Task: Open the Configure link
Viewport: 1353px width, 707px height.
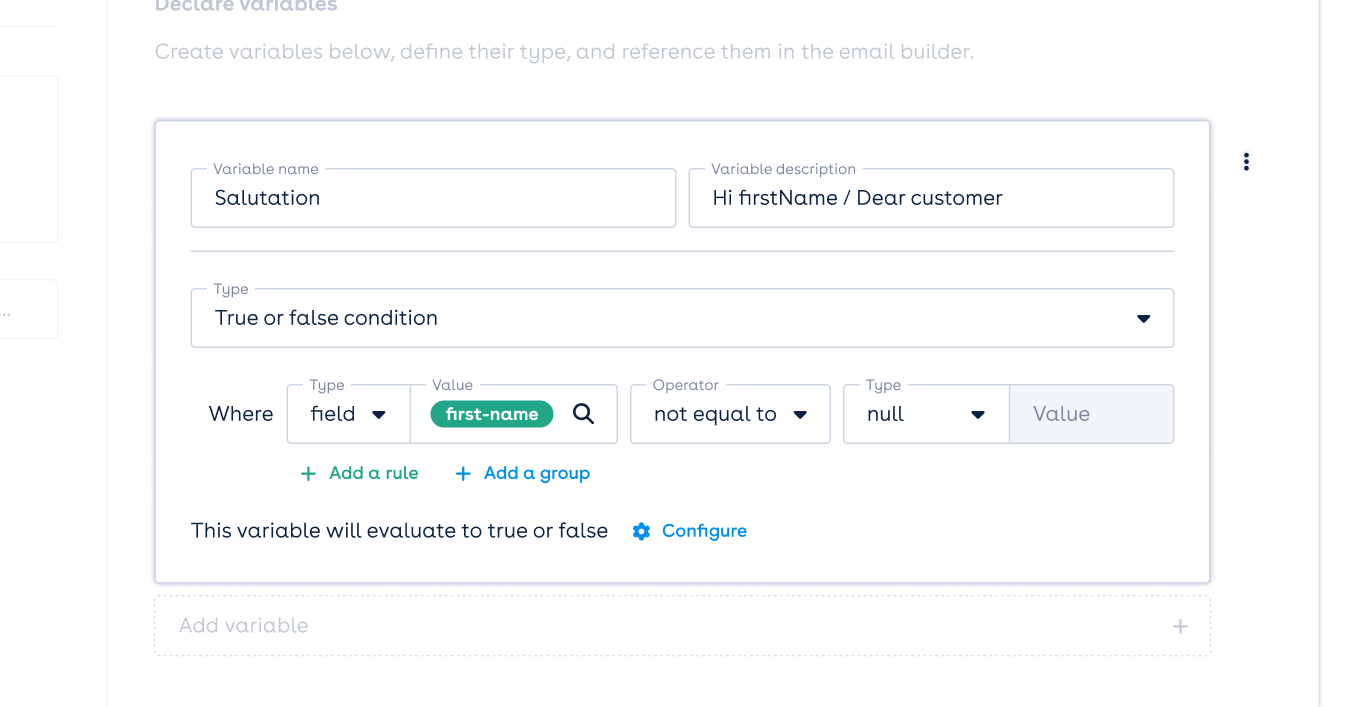Action: click(704, 531)
